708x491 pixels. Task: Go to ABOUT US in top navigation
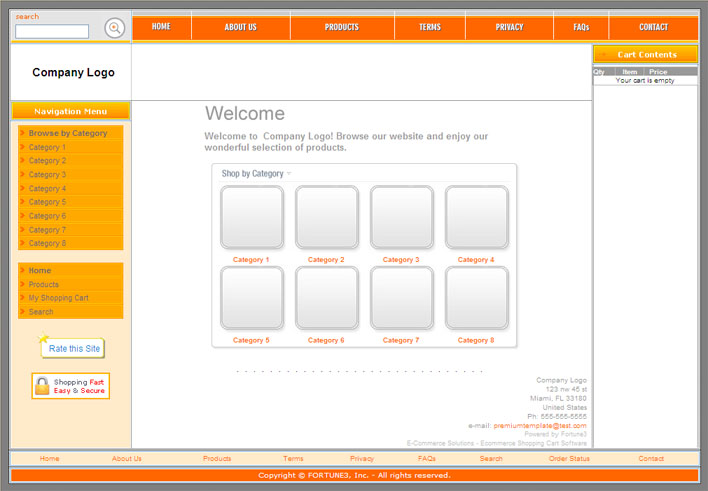click(240, 27)
